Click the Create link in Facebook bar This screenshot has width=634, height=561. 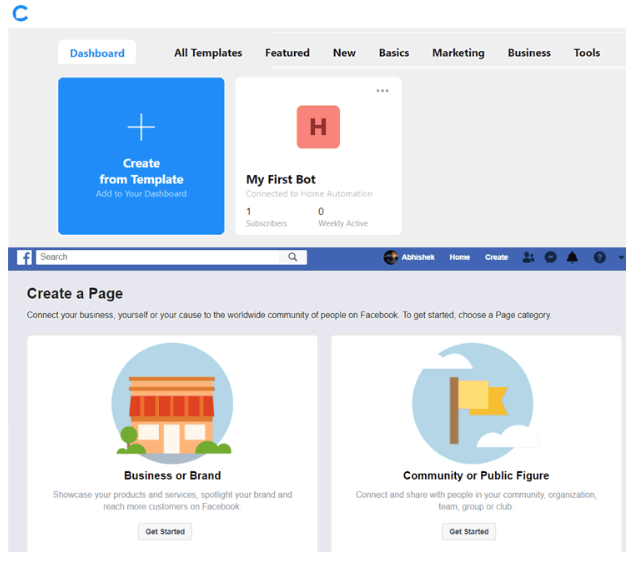pyautogui.click(x=496, y=257)
